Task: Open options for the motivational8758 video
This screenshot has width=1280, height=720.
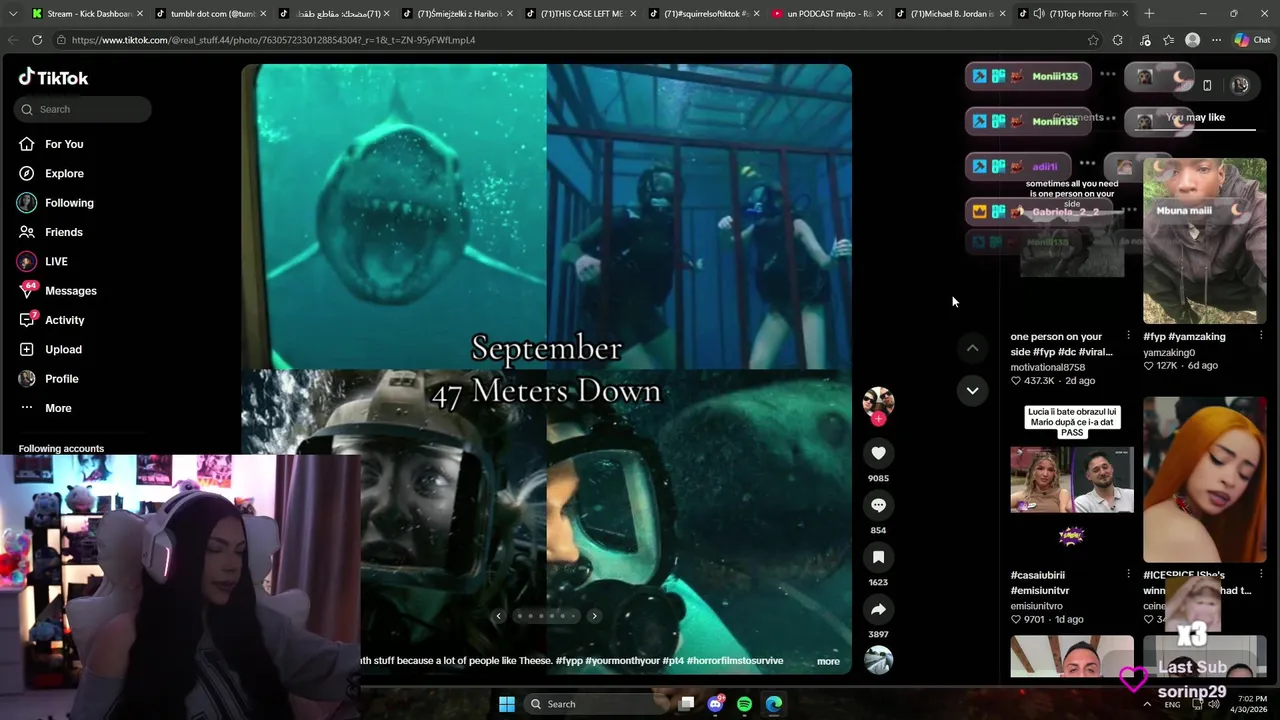Action: (x=1129, y=336)
